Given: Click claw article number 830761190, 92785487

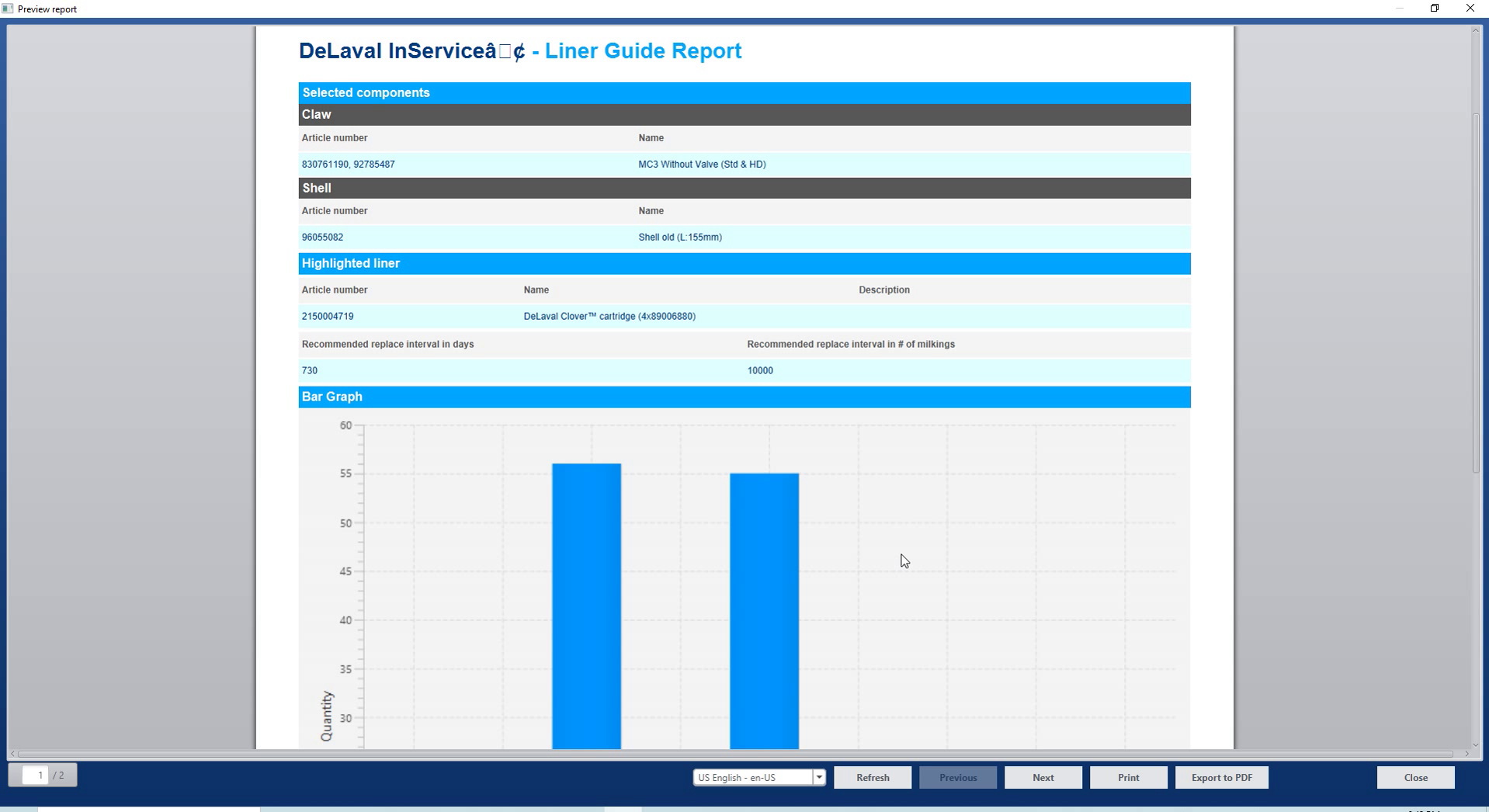Looking at the screenshot, I should coord(348,165).
